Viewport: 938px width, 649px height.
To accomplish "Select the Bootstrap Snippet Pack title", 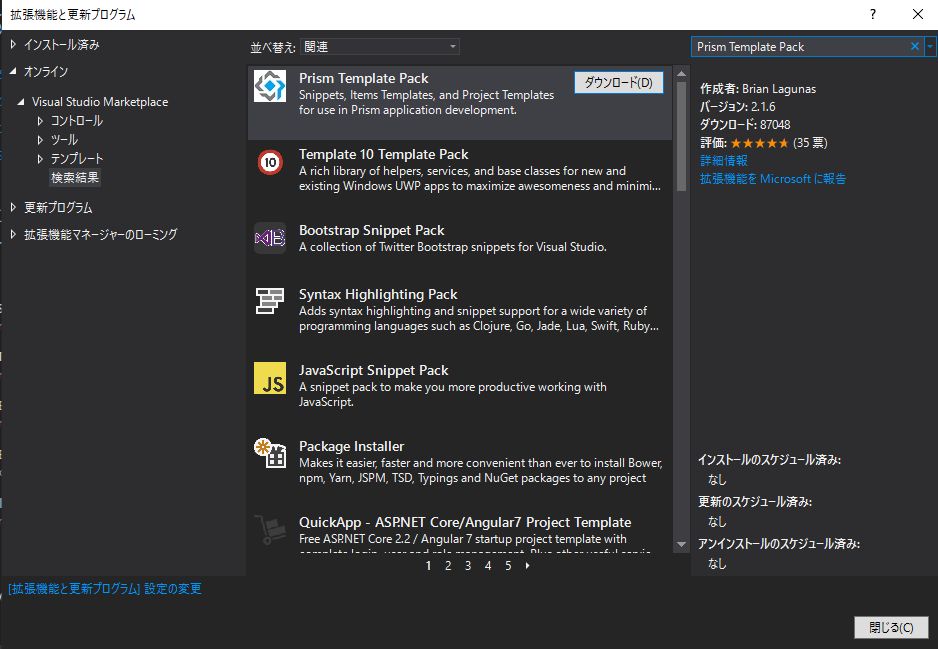I will 371,230.
